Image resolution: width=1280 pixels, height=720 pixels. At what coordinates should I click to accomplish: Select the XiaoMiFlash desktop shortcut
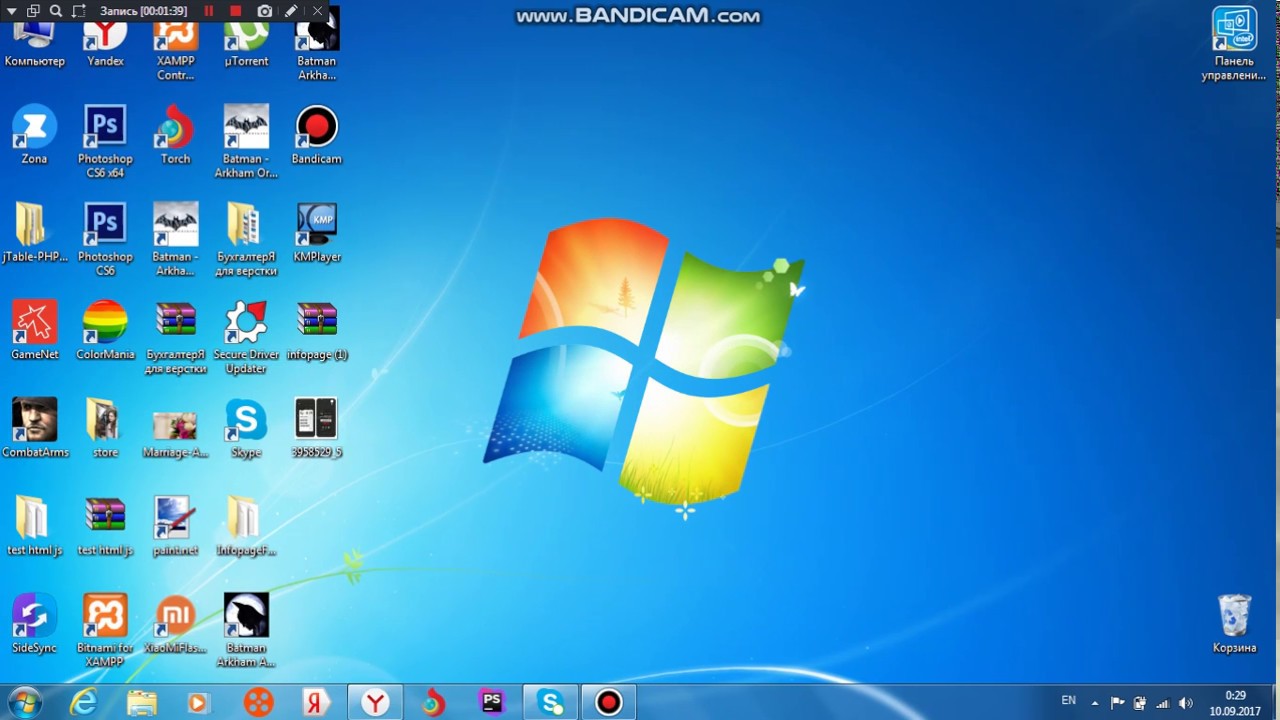[x=175, y=625]
